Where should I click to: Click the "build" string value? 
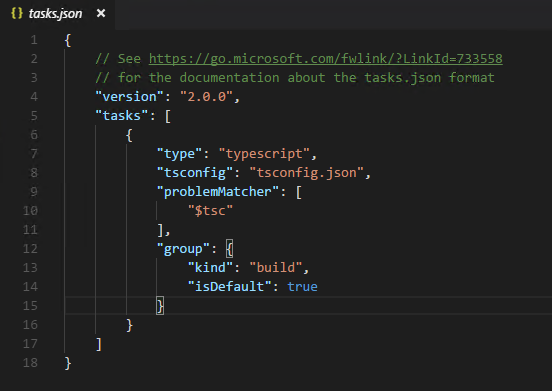(276, 268)
